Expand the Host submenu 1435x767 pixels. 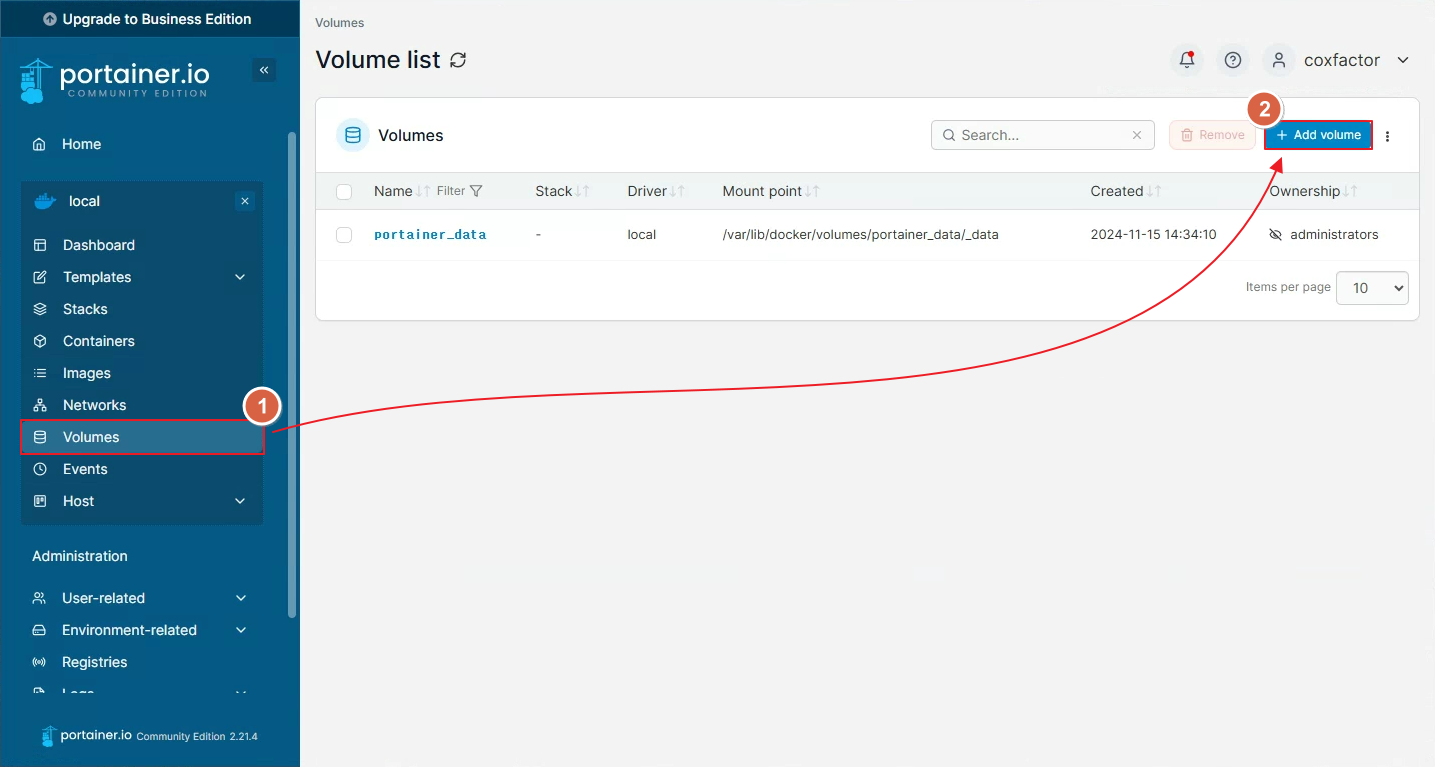pos(240,501)
